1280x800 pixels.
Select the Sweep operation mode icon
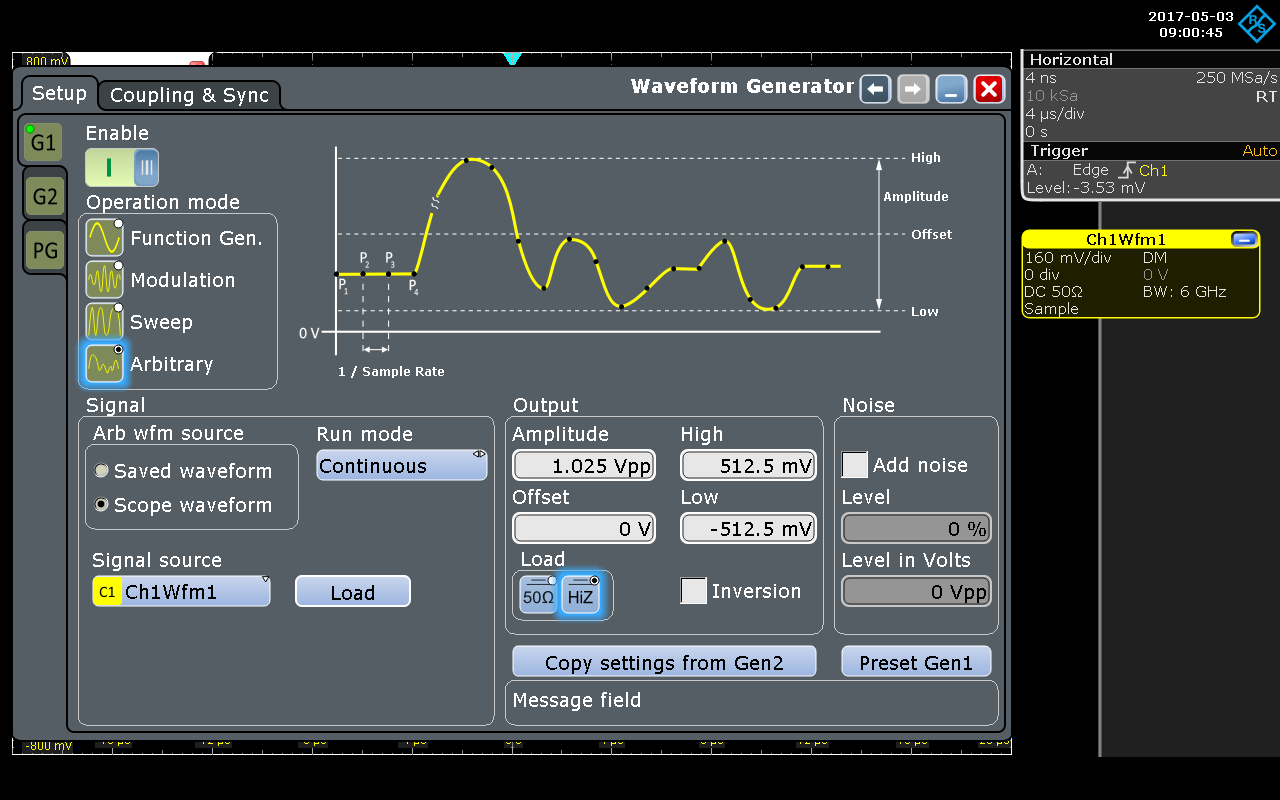click(105, 322)
